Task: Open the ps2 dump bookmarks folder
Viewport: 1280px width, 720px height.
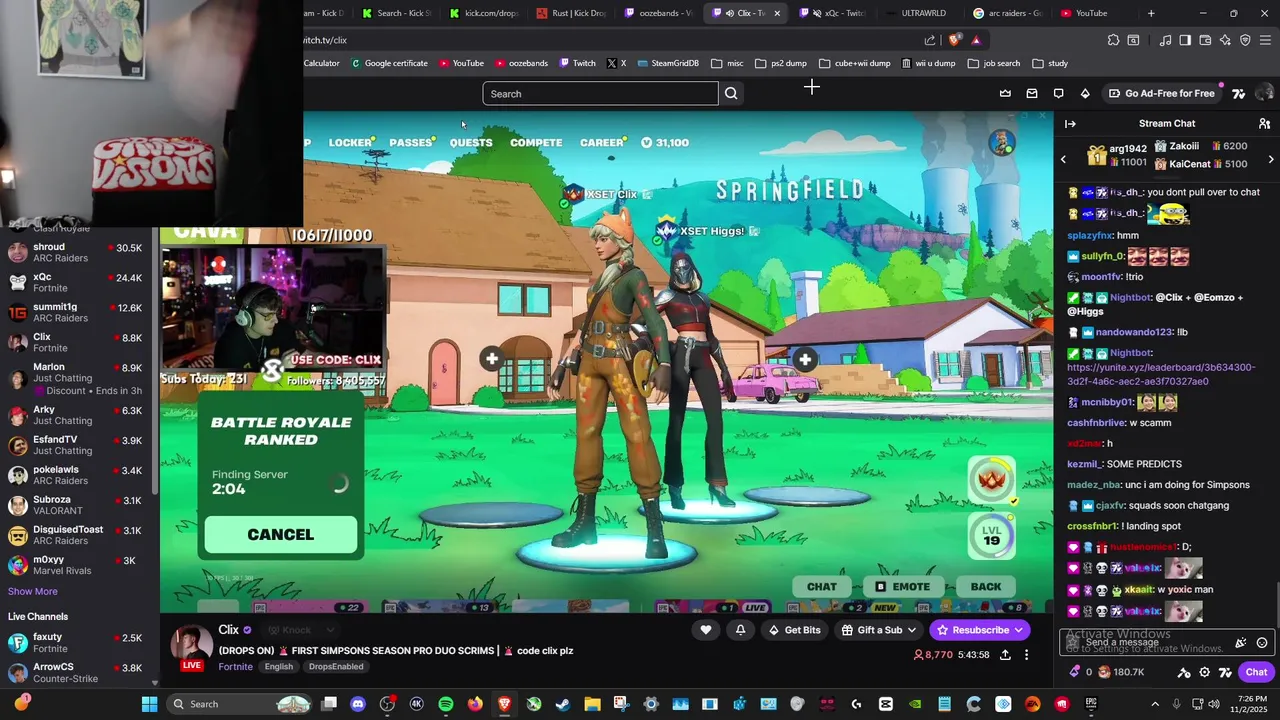Action: 781,63
